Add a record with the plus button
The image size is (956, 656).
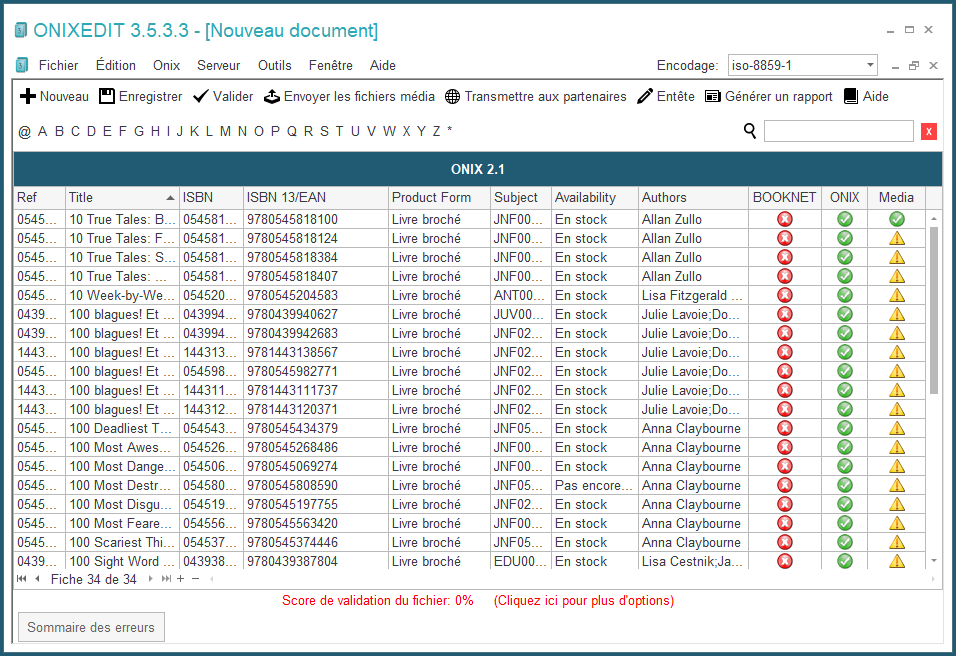click(x=180, y=579)
